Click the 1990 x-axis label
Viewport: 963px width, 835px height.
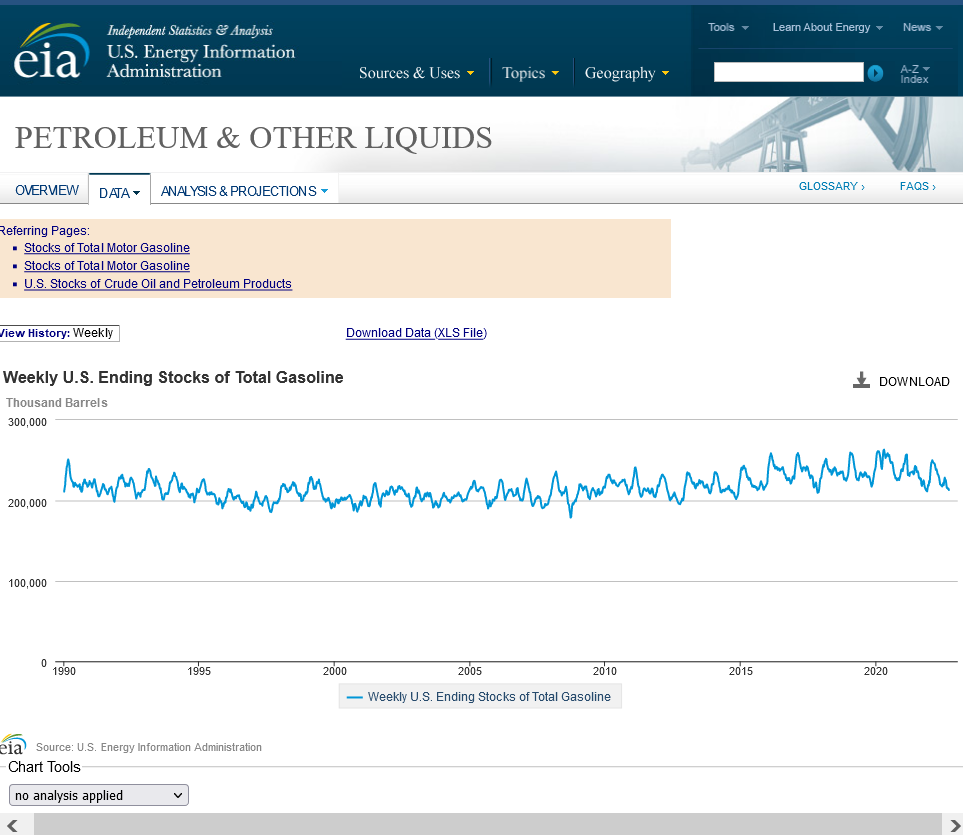click(x=64, y=671)
